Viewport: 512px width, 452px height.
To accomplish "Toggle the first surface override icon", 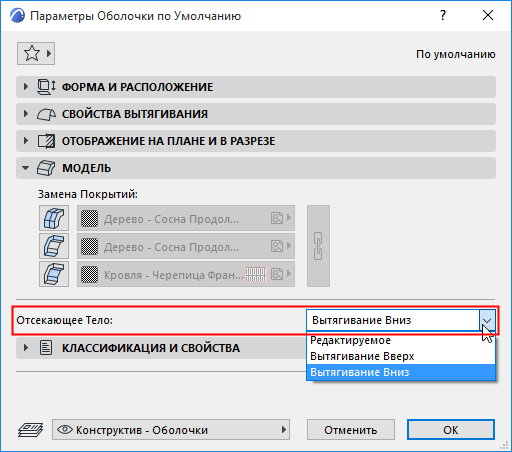I will [54, 218].
